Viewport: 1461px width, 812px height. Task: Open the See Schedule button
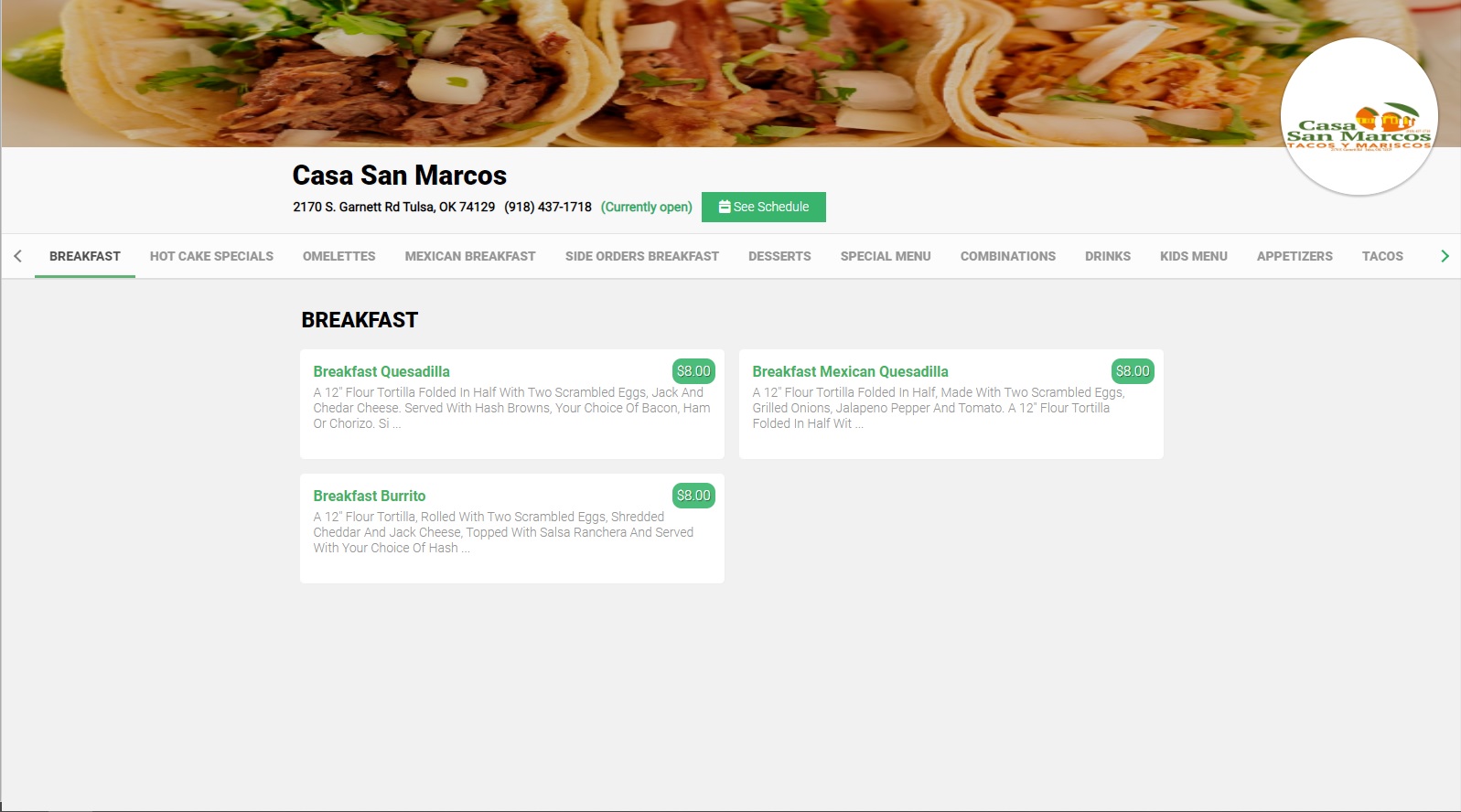pos(763,207)
